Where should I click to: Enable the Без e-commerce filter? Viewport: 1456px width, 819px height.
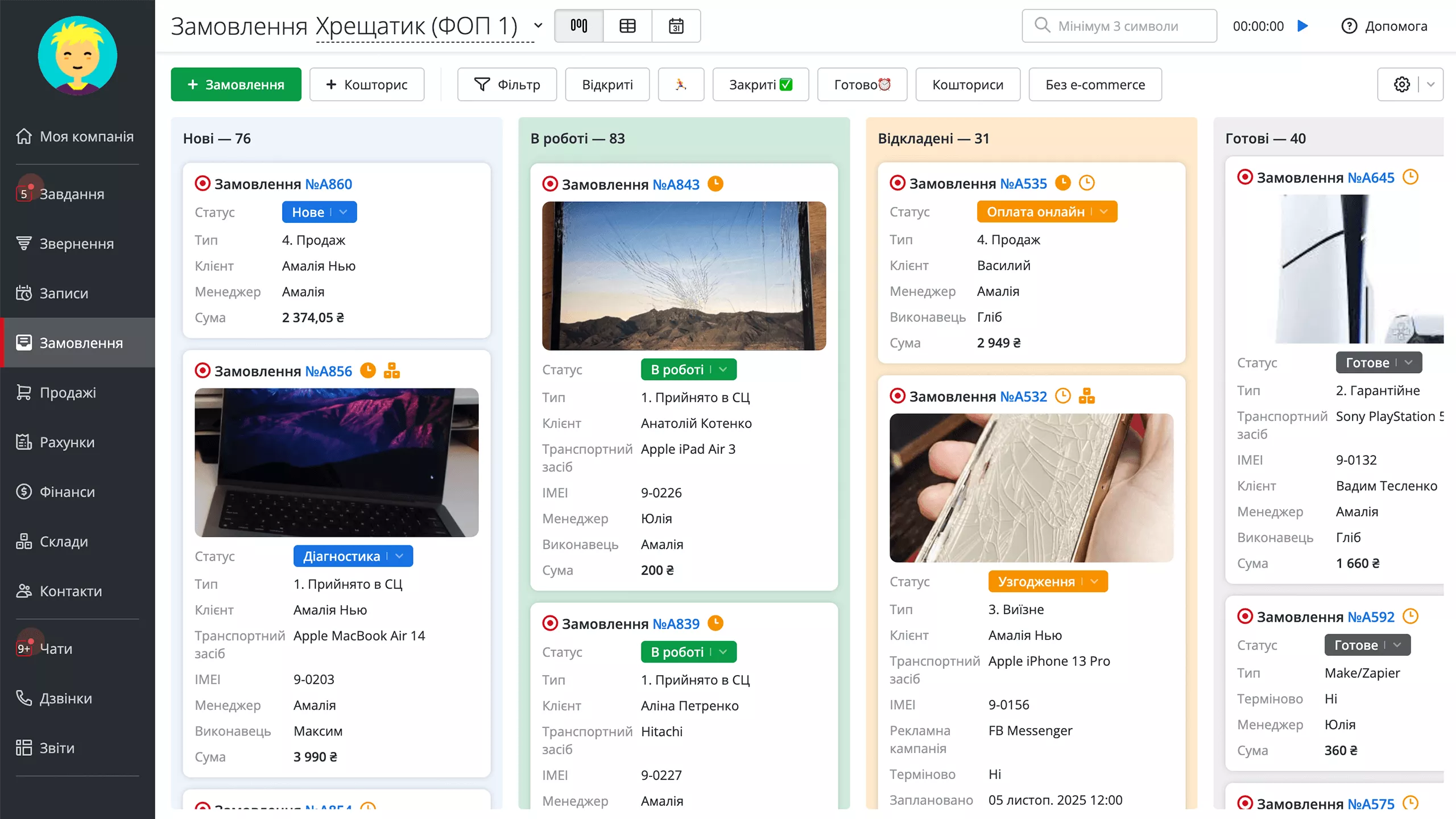click(x=1095, y=84)
